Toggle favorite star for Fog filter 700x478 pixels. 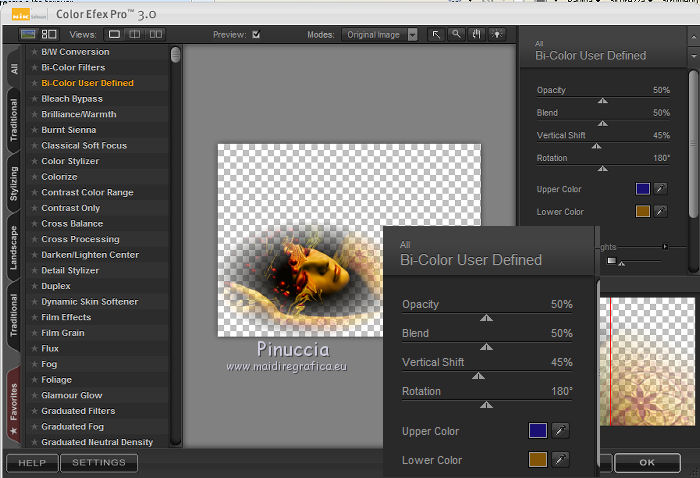click(x=34, y=364)
